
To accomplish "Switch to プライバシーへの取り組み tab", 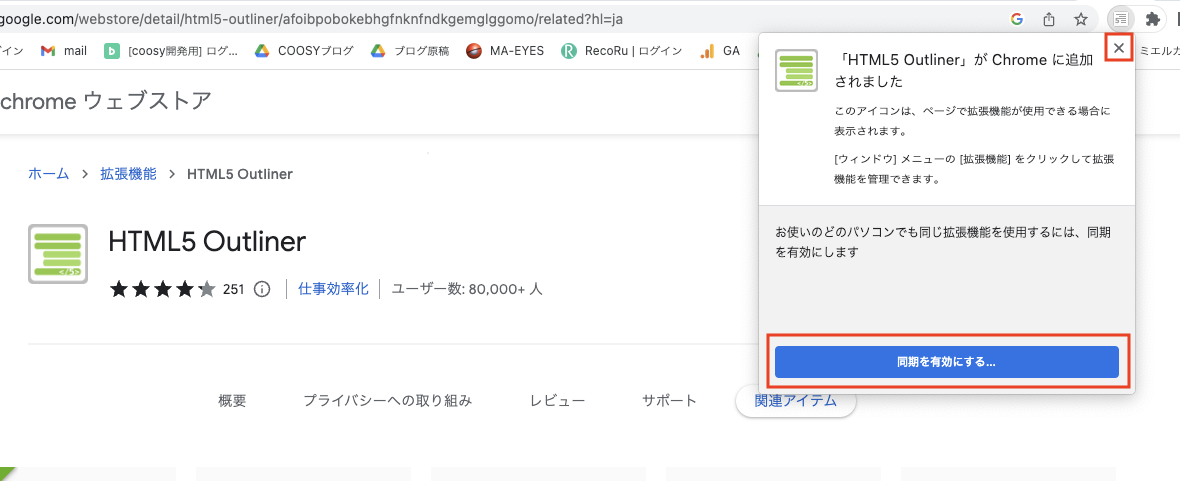I will click(388, 400).
